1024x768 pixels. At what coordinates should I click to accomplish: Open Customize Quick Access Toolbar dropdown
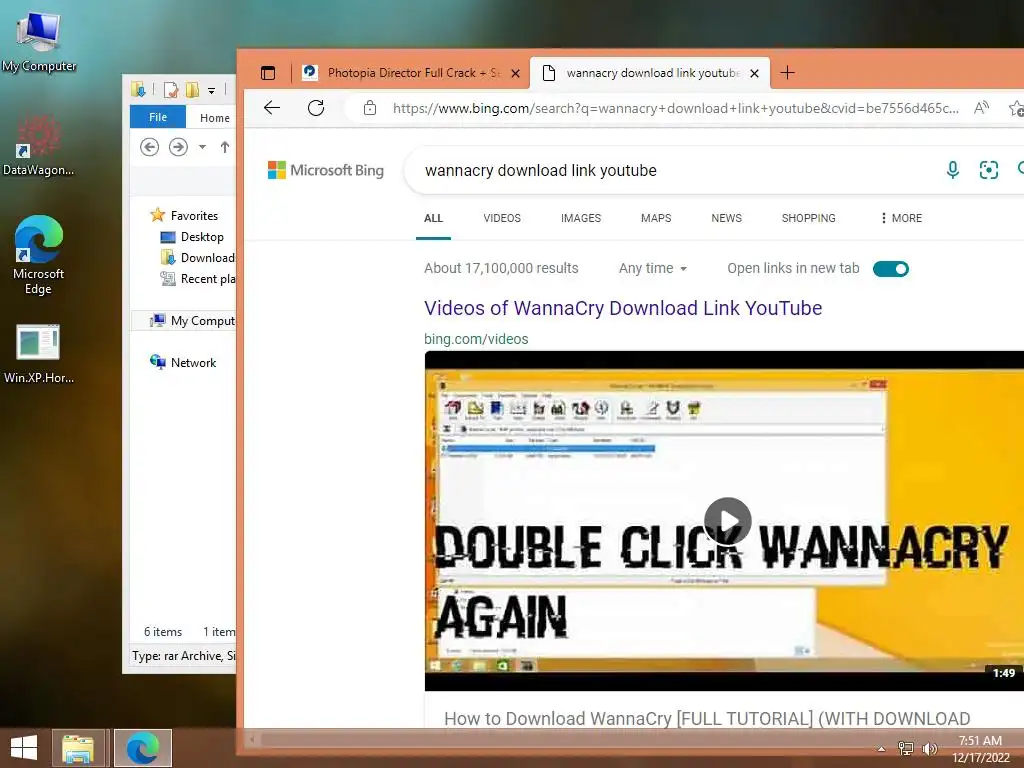212,90
